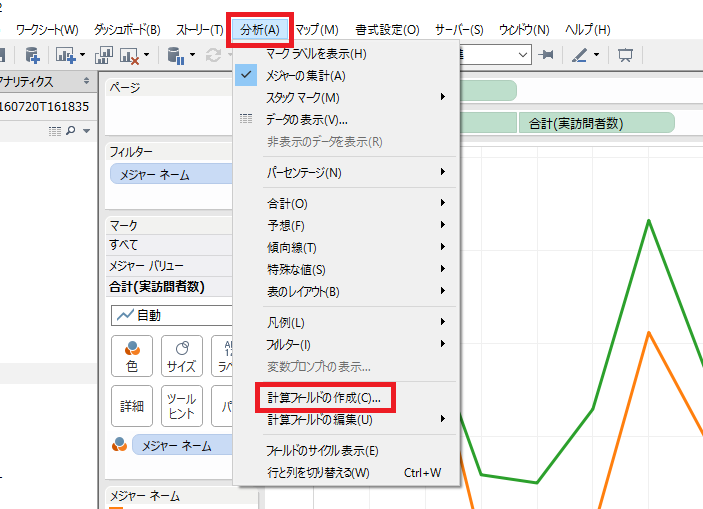Click the fix axes pin icon
This screenshot has height=509, width=703.
click(x=547, y=55)
